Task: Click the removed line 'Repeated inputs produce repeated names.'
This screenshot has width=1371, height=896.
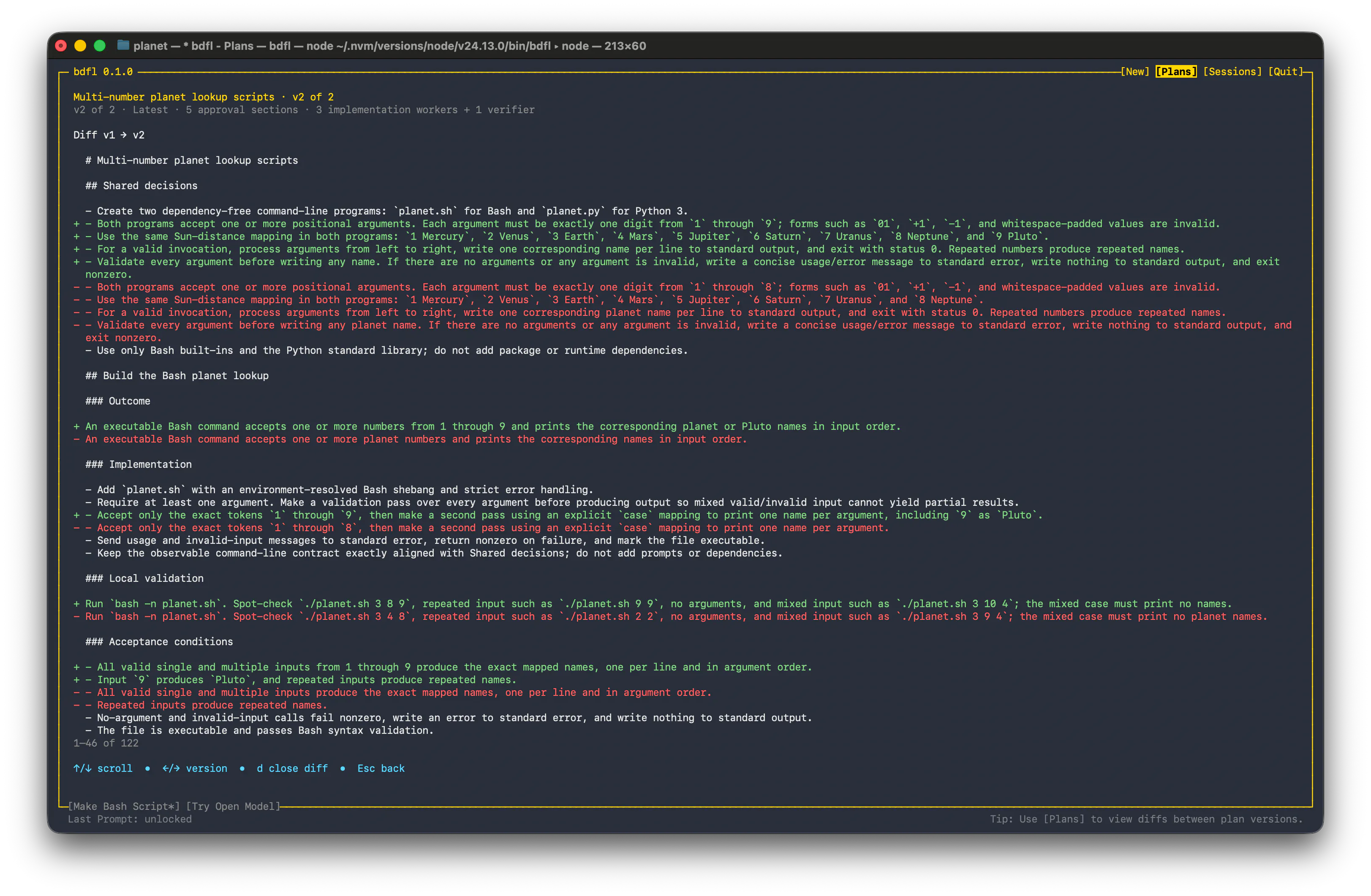Action: click(x=200, y=705)
